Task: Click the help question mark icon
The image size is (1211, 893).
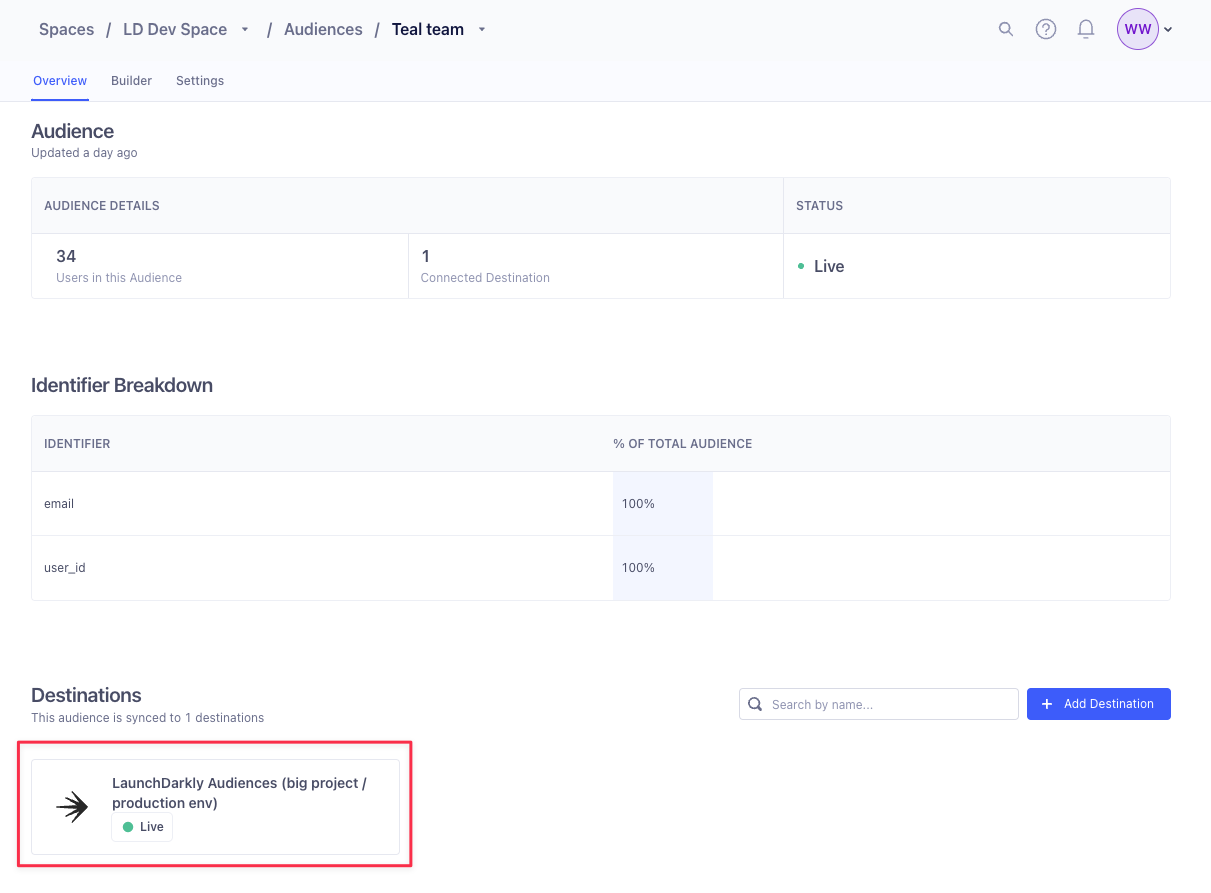Action: pos(1046,29)
